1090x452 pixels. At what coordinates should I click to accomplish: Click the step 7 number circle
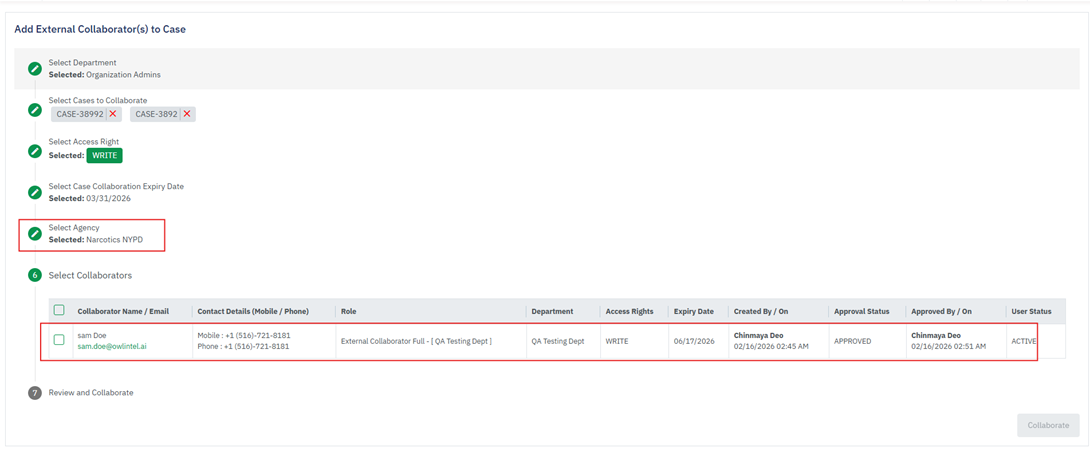point(35,393)
